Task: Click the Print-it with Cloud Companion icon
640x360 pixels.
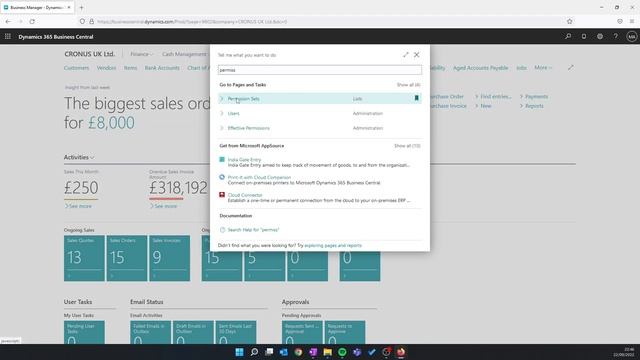Action: click(x=222, y=177)
